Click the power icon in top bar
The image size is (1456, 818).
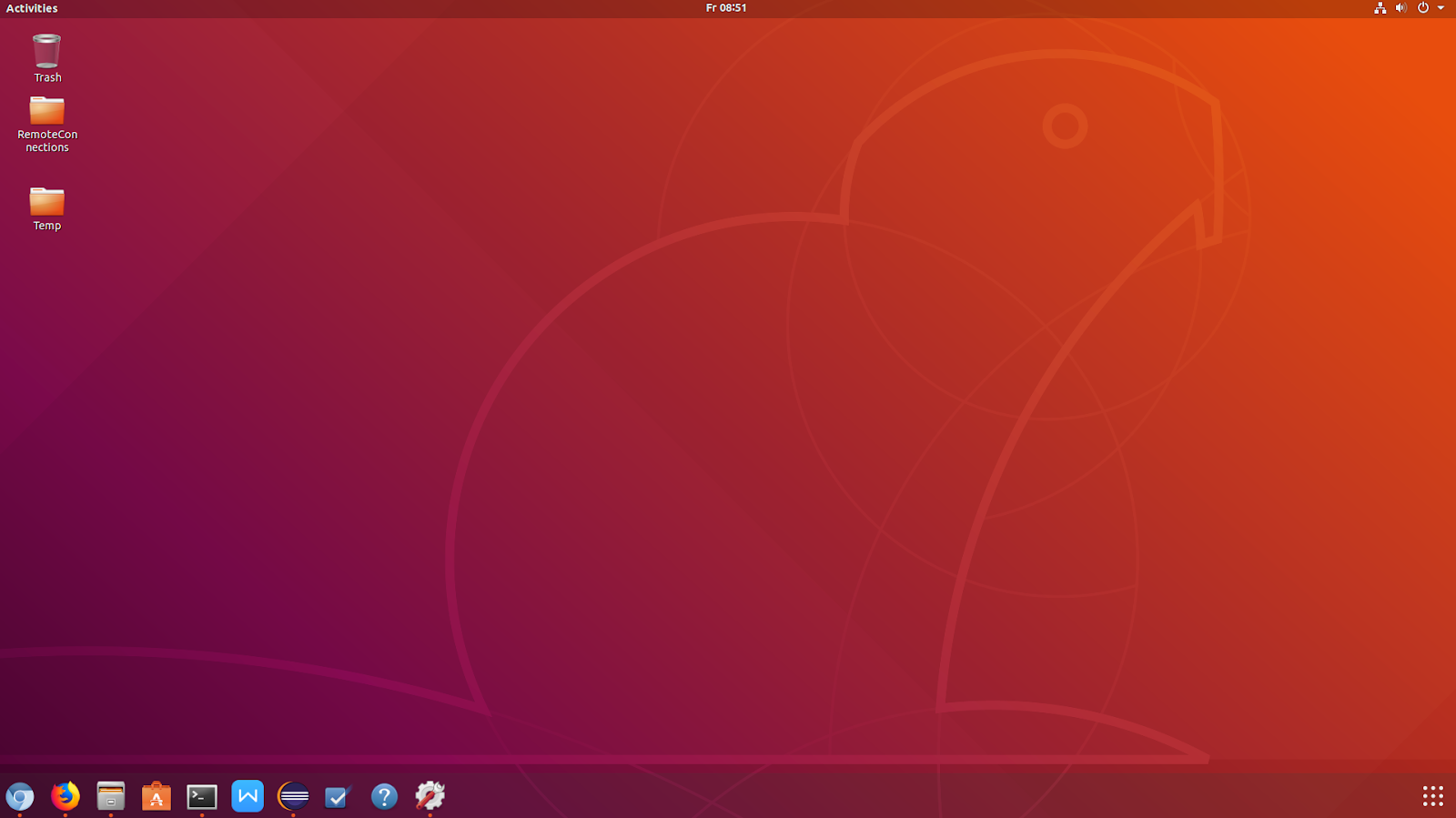tap(1423, 8)
